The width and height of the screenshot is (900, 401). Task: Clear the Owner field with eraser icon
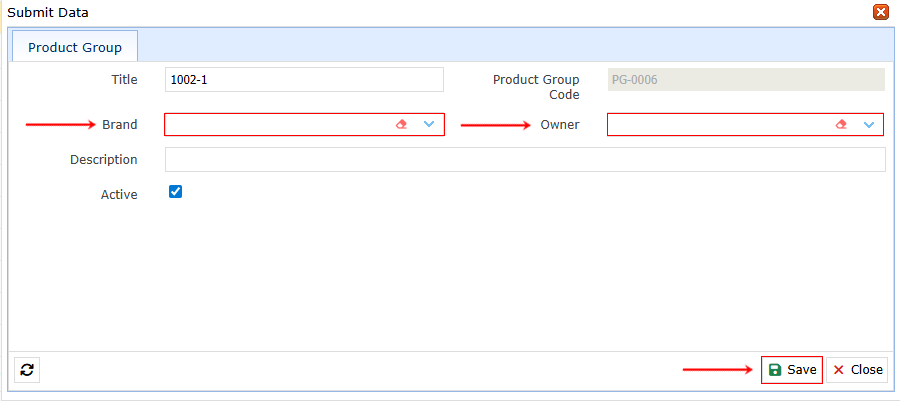[x=841, y=124]
